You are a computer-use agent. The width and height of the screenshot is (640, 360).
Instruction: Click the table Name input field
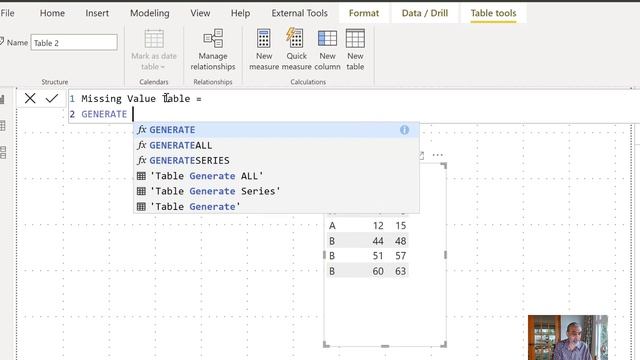pos(74,42)
